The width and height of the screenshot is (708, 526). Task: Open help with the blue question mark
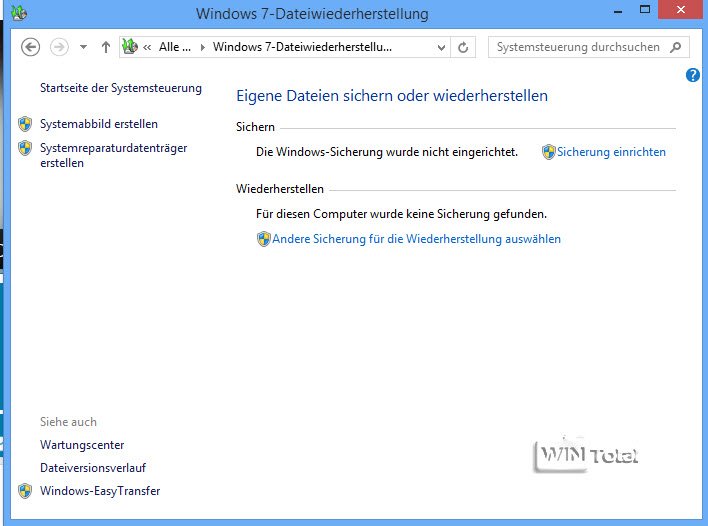coord(693,75)
